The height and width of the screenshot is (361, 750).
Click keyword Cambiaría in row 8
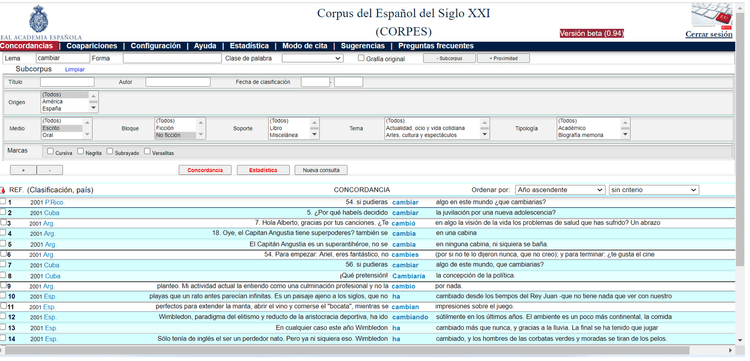[408, 276]
